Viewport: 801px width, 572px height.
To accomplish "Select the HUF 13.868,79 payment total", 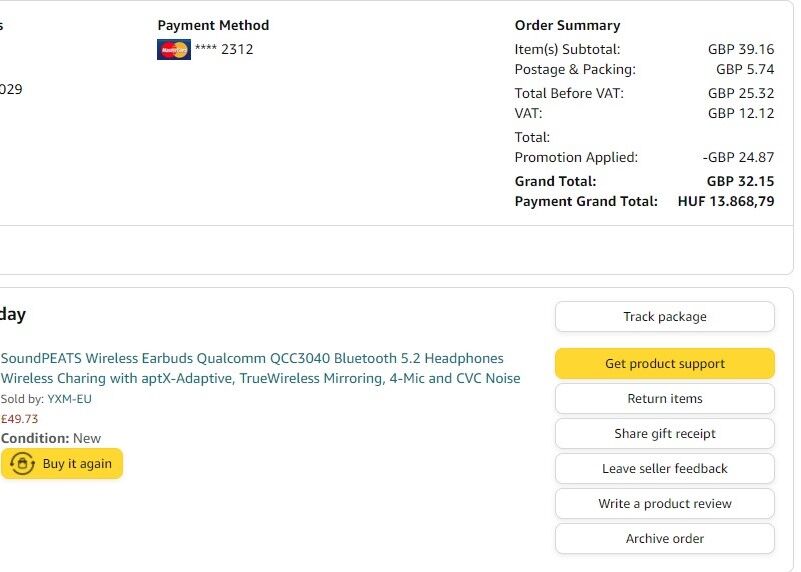I will (x=725, y=202).
